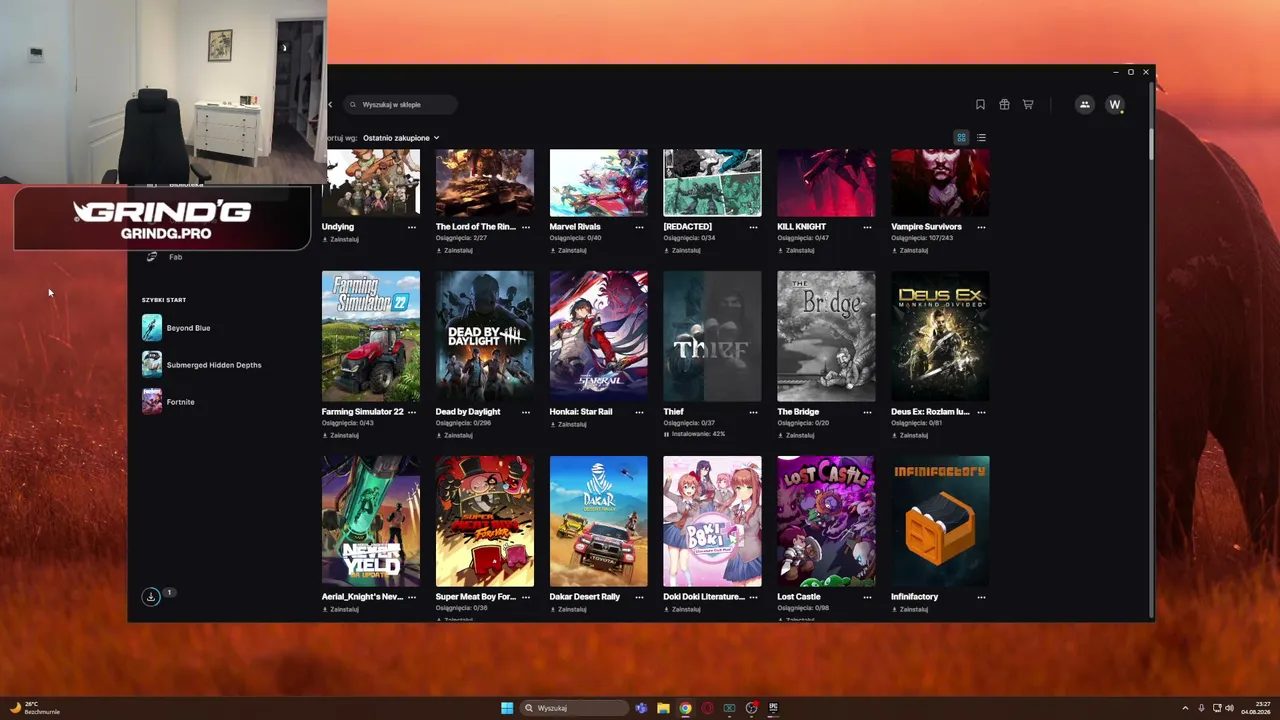Click Zainstaluj under Honkai: Star Rail
This screenshot has width=1280, height=720.
coord(568,424)
